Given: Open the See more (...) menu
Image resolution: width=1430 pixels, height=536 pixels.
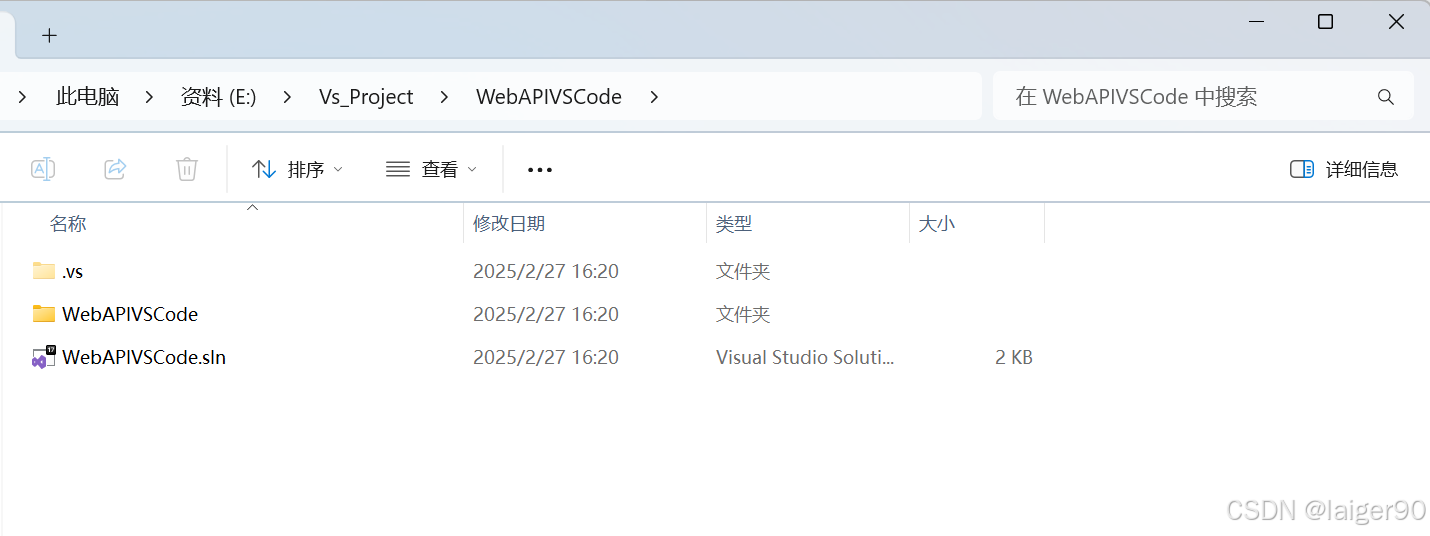Looking at the screenshot, I should click(540, 169).
